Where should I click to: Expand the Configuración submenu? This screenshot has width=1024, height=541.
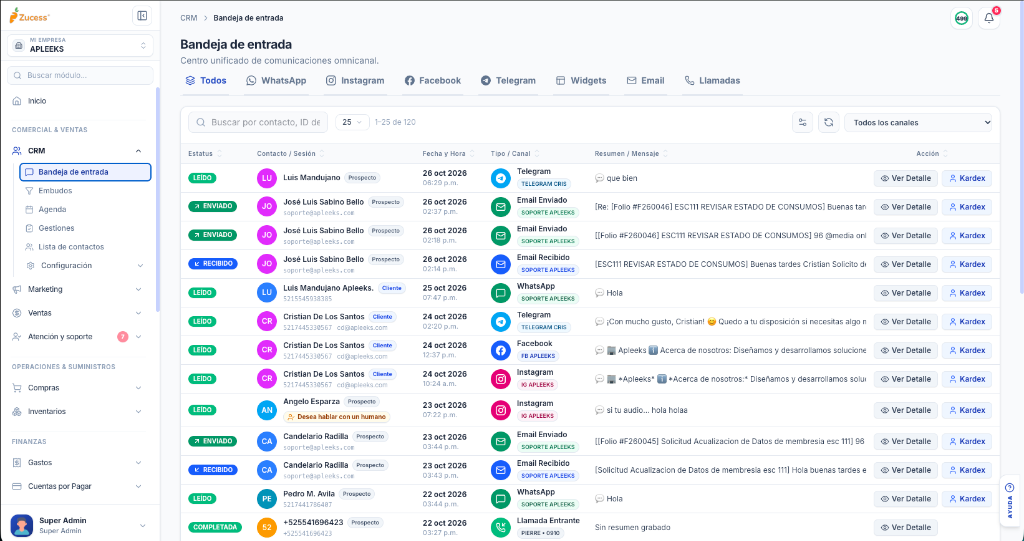click(x=140, y=266)
